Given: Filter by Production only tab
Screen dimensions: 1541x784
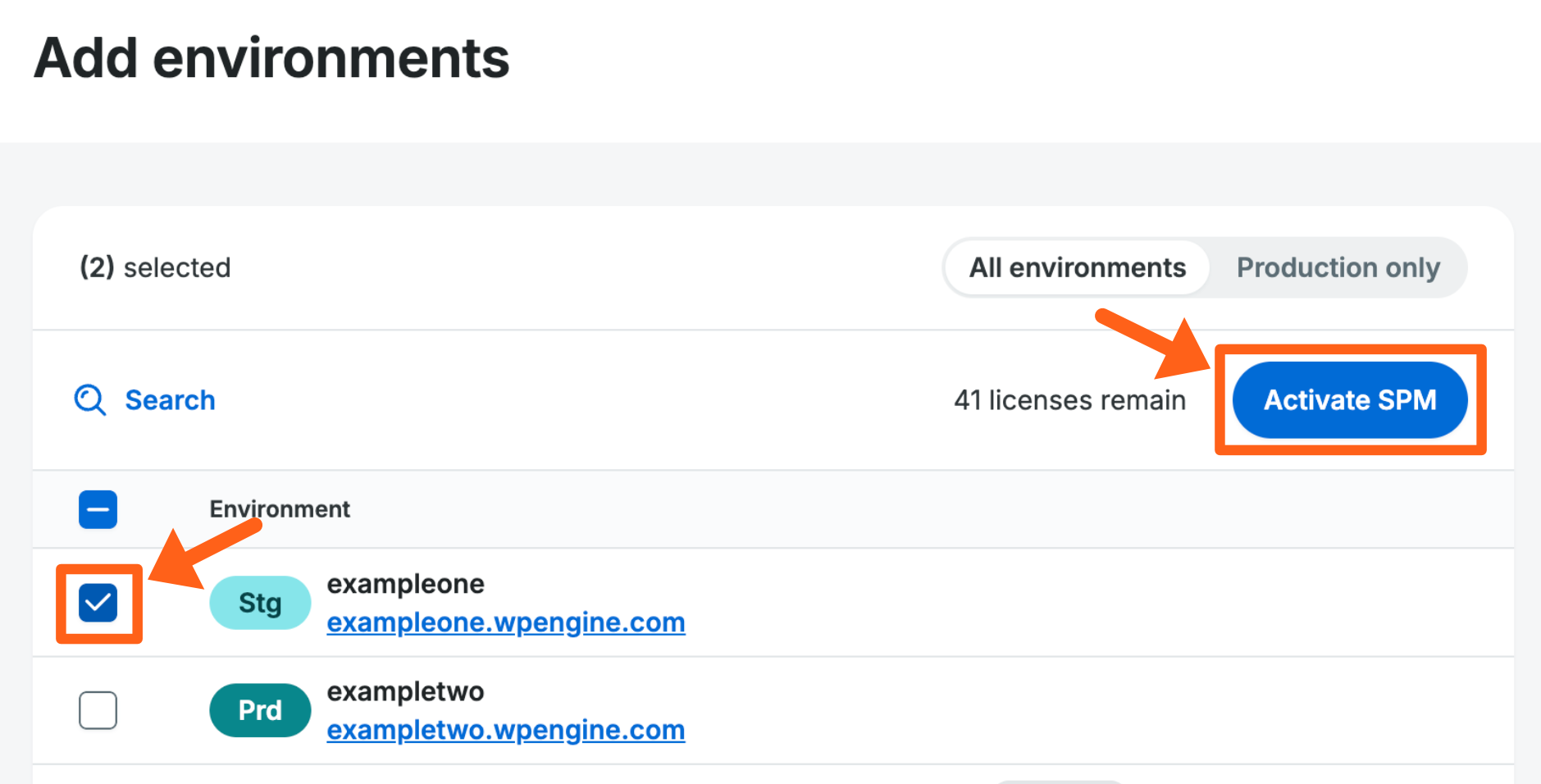Looking at the screenshot, I should coord(1338,267).
